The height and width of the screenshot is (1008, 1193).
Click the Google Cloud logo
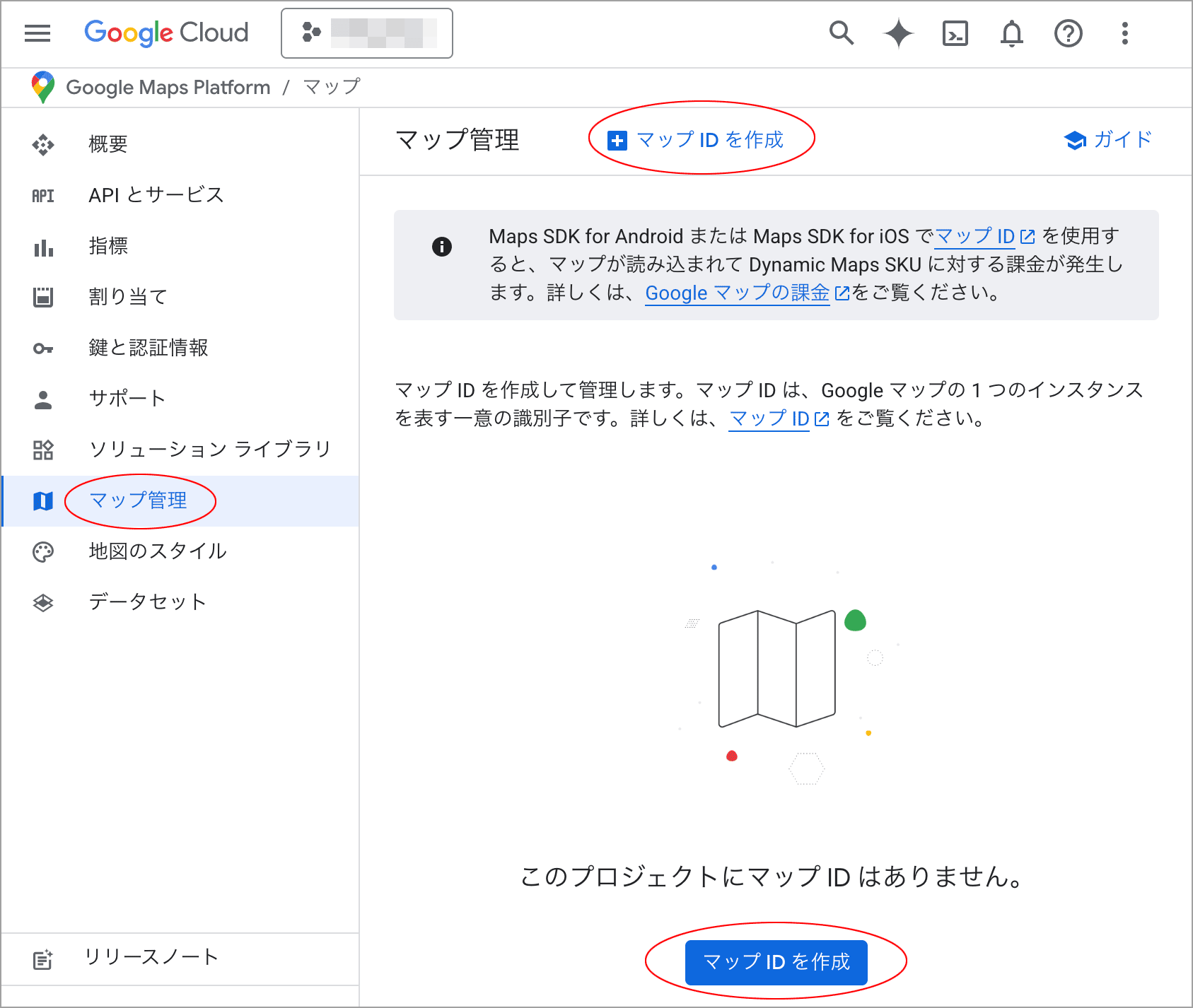(x=166, y=33)
